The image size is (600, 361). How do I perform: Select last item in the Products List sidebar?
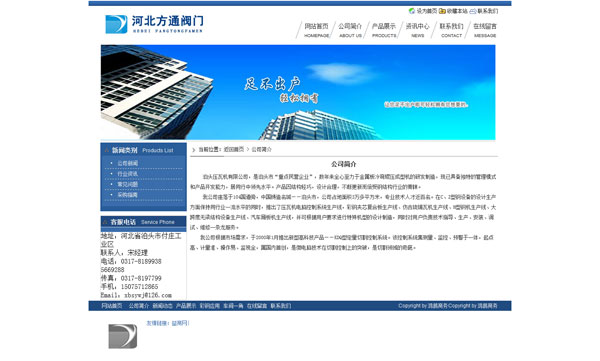(127, 195)
